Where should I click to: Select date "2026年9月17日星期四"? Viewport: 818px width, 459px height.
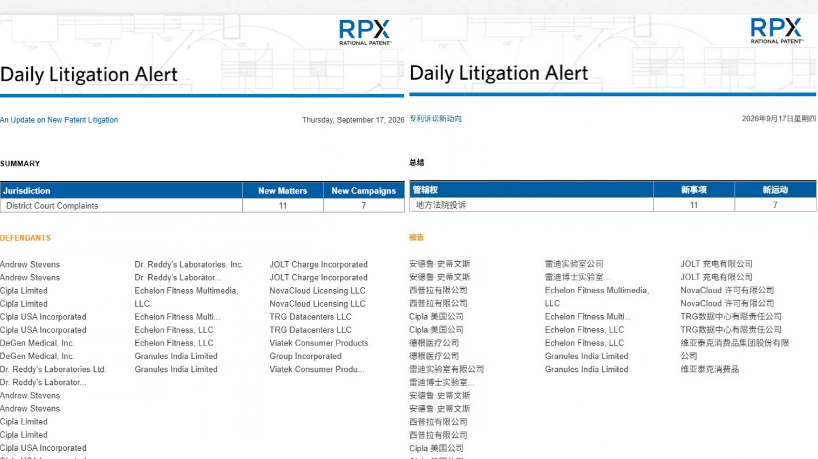pos(779,118)
